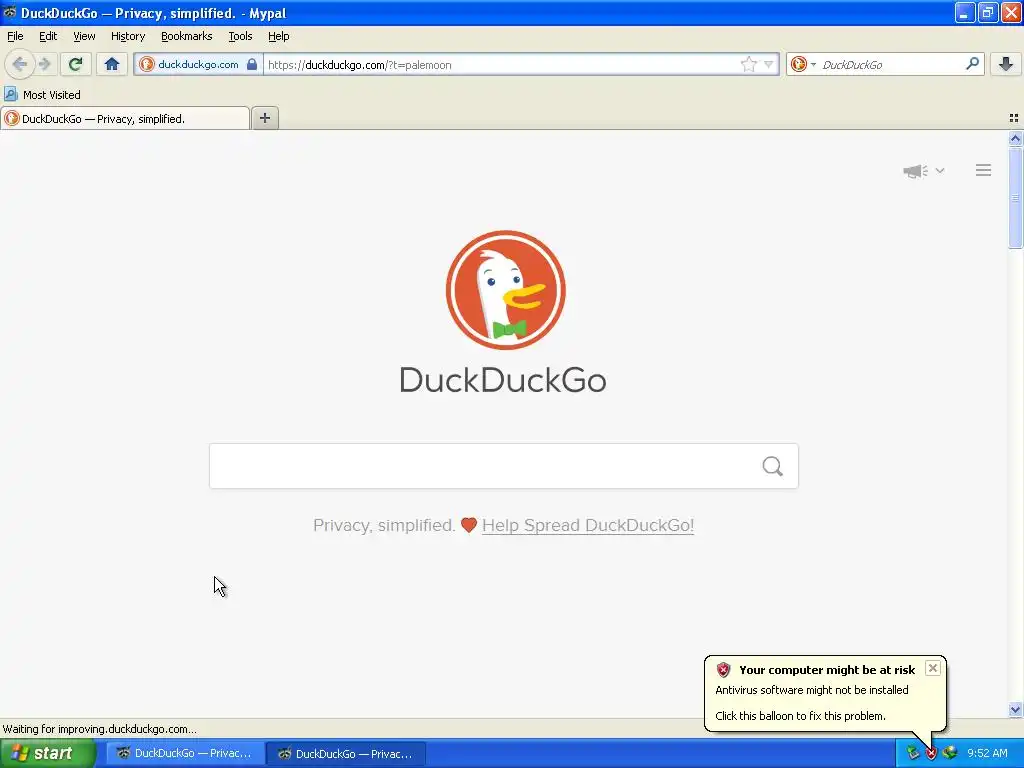Click the Safely Remove Hardware tray icon
Screen dimensions: 1024x768
[x=912, y=754]
